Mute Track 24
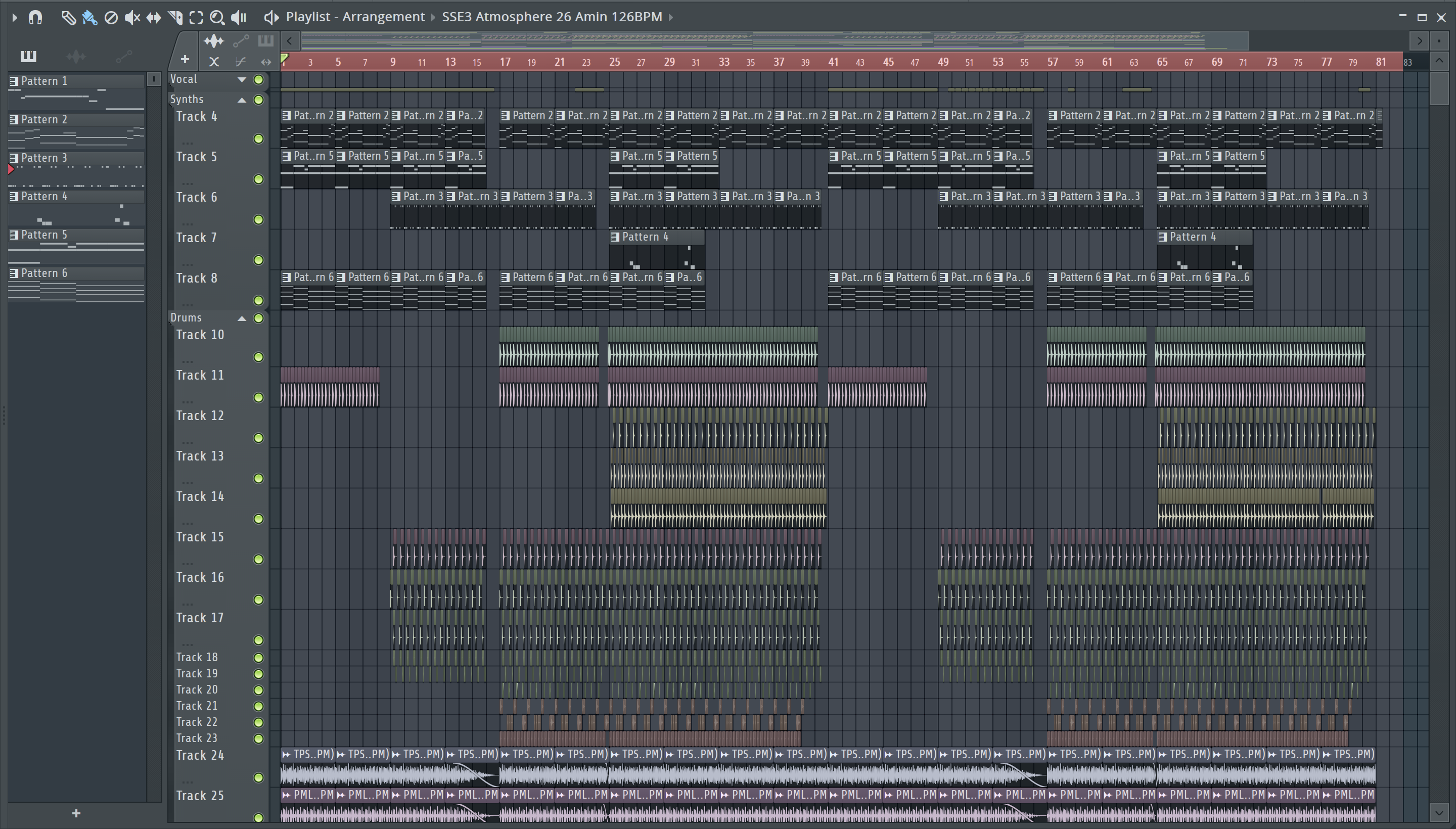This screenshot has width=1456, height=829. point(258,778)
